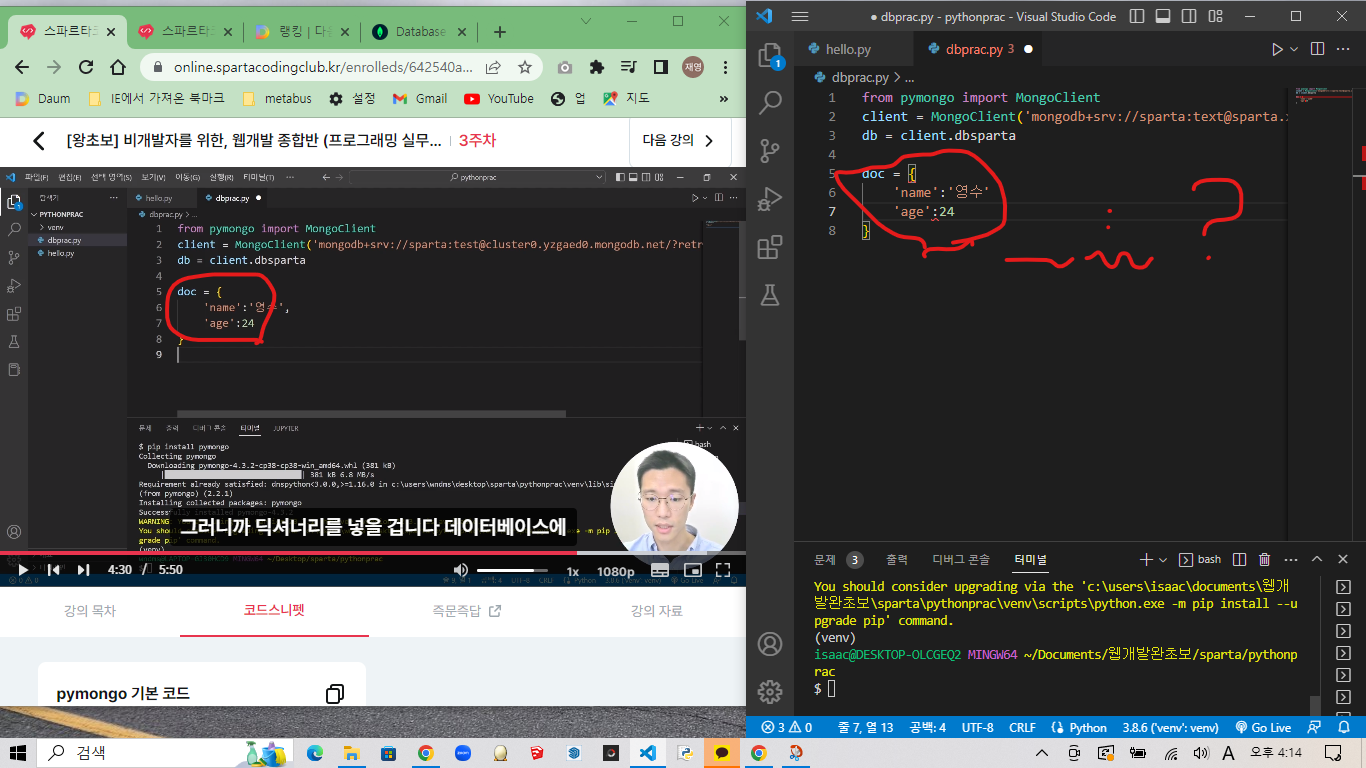The height and width of the screenshot is (768, 1366).
Task: Open the Accounts icon in VS Code
Action: (769, 644)
